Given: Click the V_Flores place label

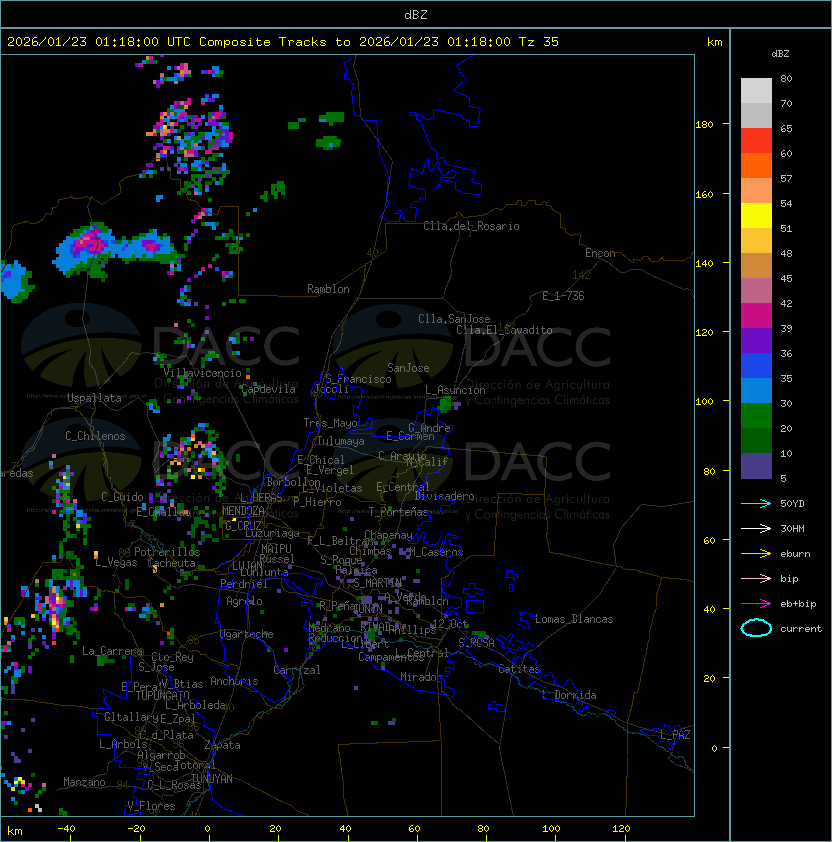Looking at the screenshot, I should click(x=151, y=805).
